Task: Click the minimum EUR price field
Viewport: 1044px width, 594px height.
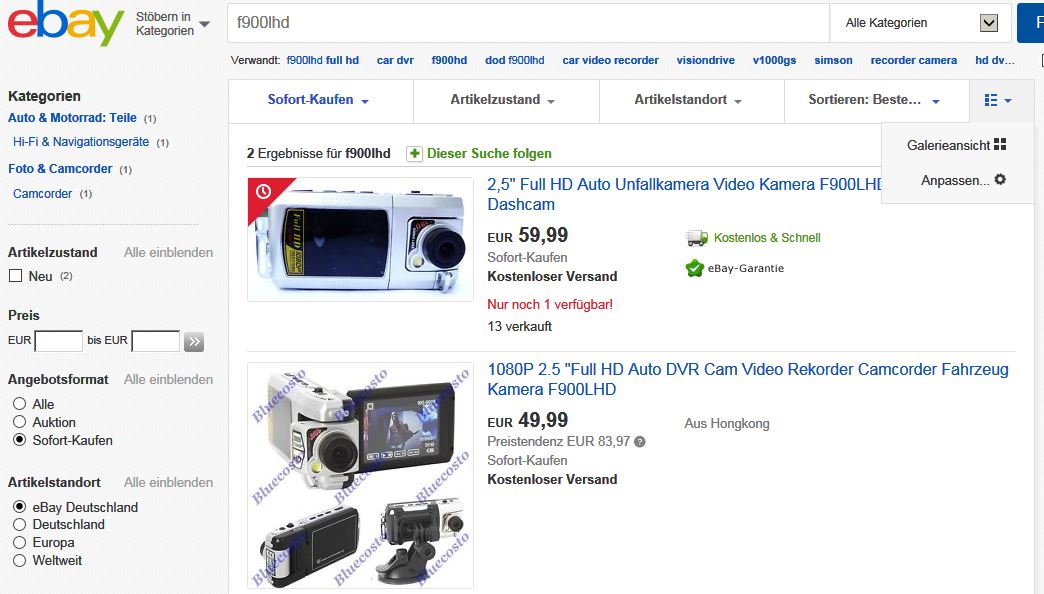Action: [x=59, y=341]
